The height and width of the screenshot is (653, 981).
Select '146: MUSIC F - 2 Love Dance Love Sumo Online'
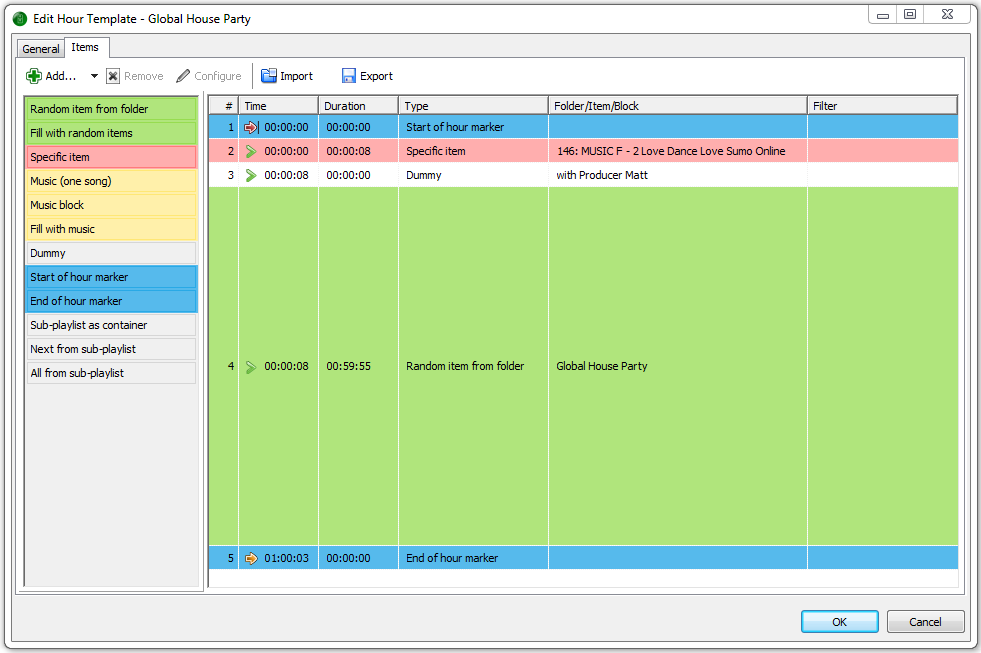pos(678,151)
